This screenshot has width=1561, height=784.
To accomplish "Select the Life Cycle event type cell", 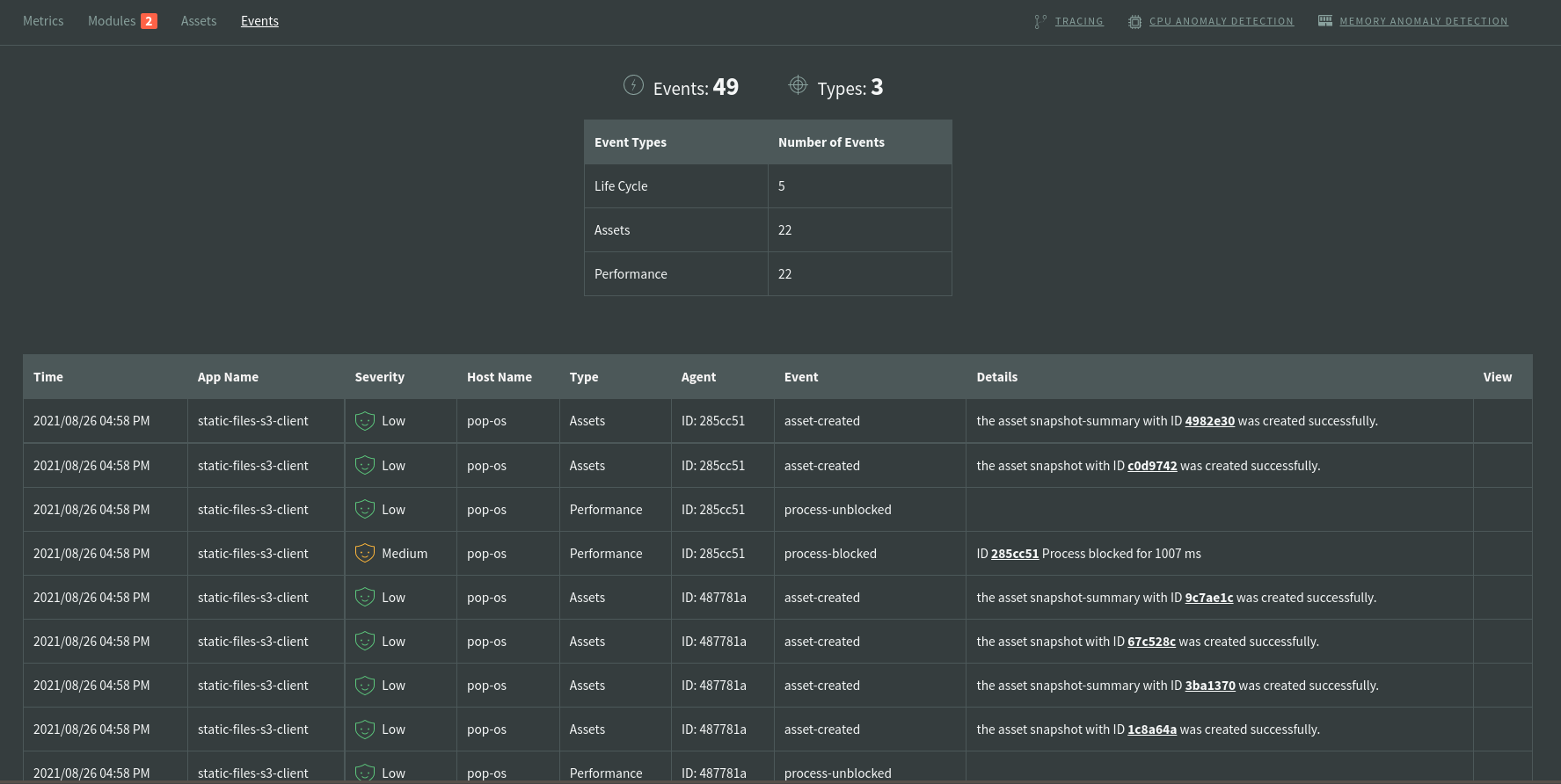I will click(x=676, y=186).
